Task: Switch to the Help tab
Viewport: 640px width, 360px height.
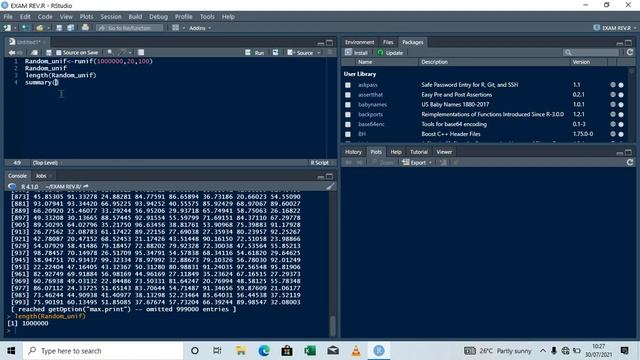Action: [x=396, y=152]
